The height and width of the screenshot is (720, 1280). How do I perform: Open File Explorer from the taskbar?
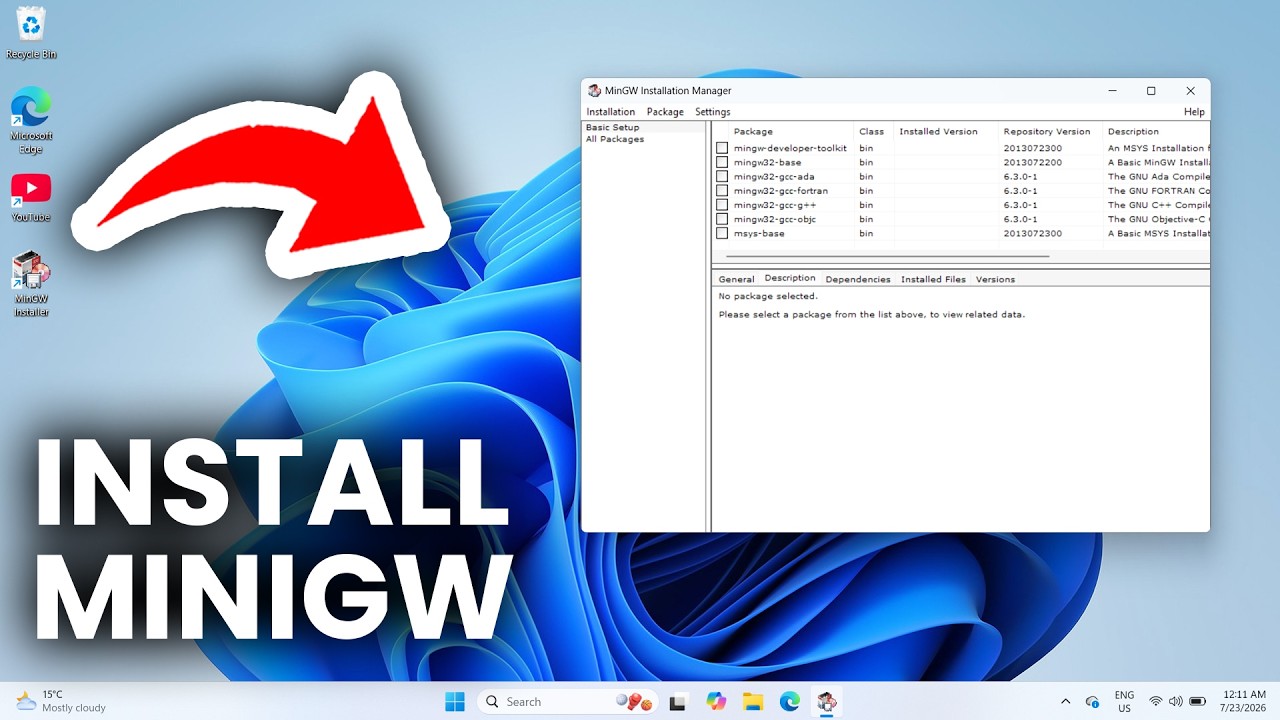(x=752, y=702)
